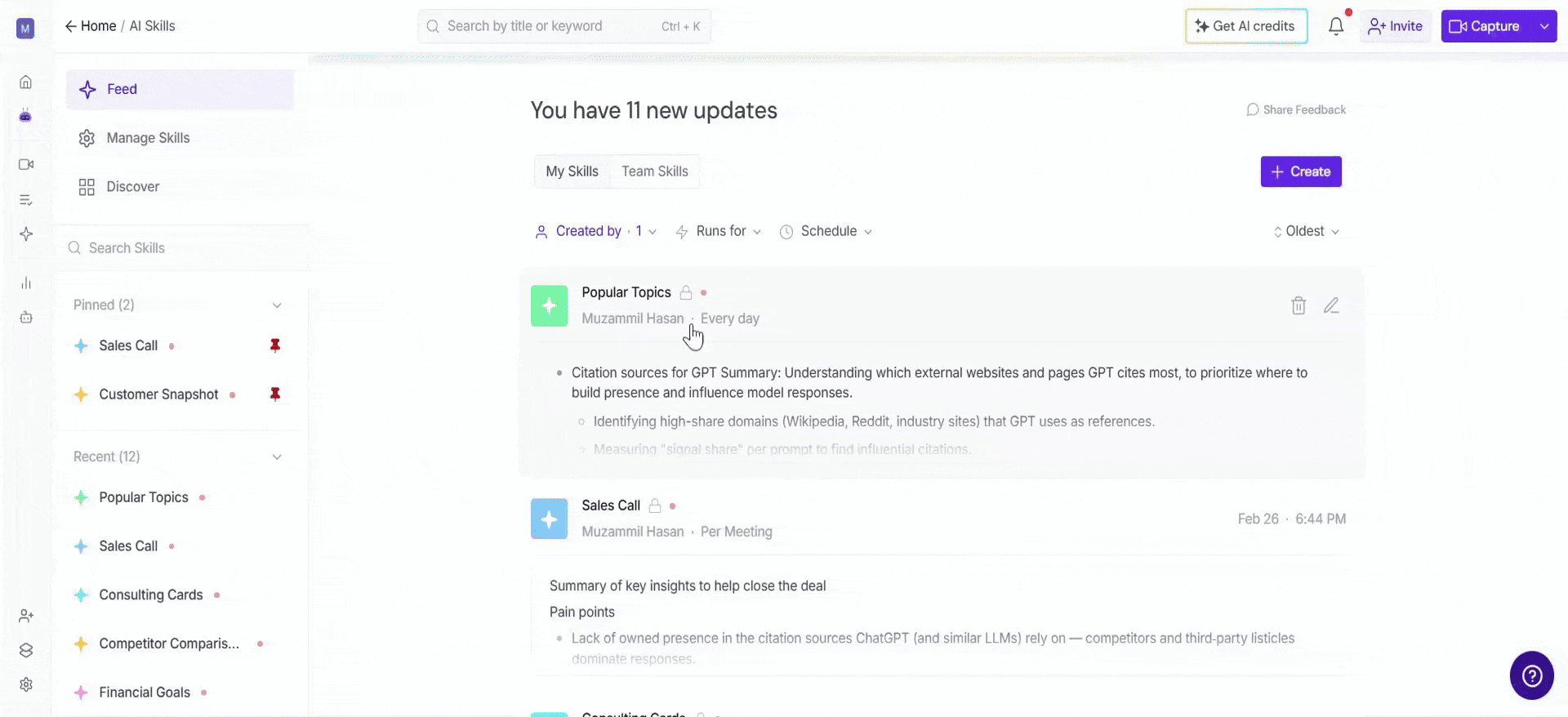Viewport: 1568px width, 717px height.
Task: Open the notifications bell
Action: 1336,26
